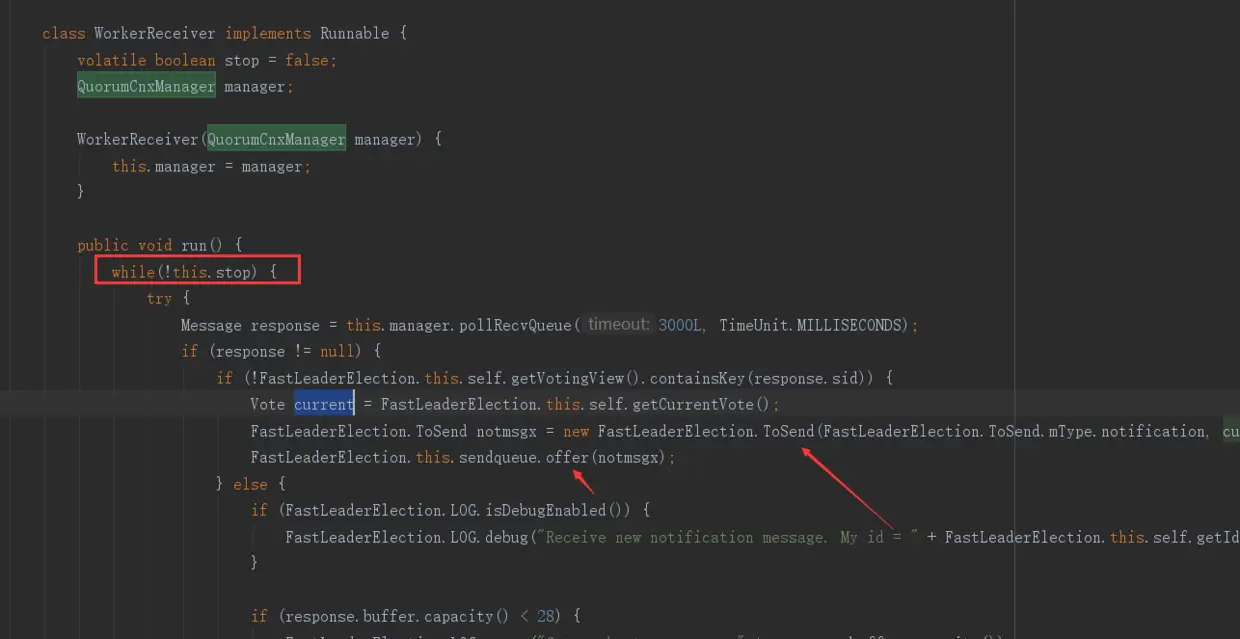The width and height of the screenshot is (1240, 639).
Task: Click highlighted QuorumCnxManager in the field declaration
Action: [x=146, y=86]
